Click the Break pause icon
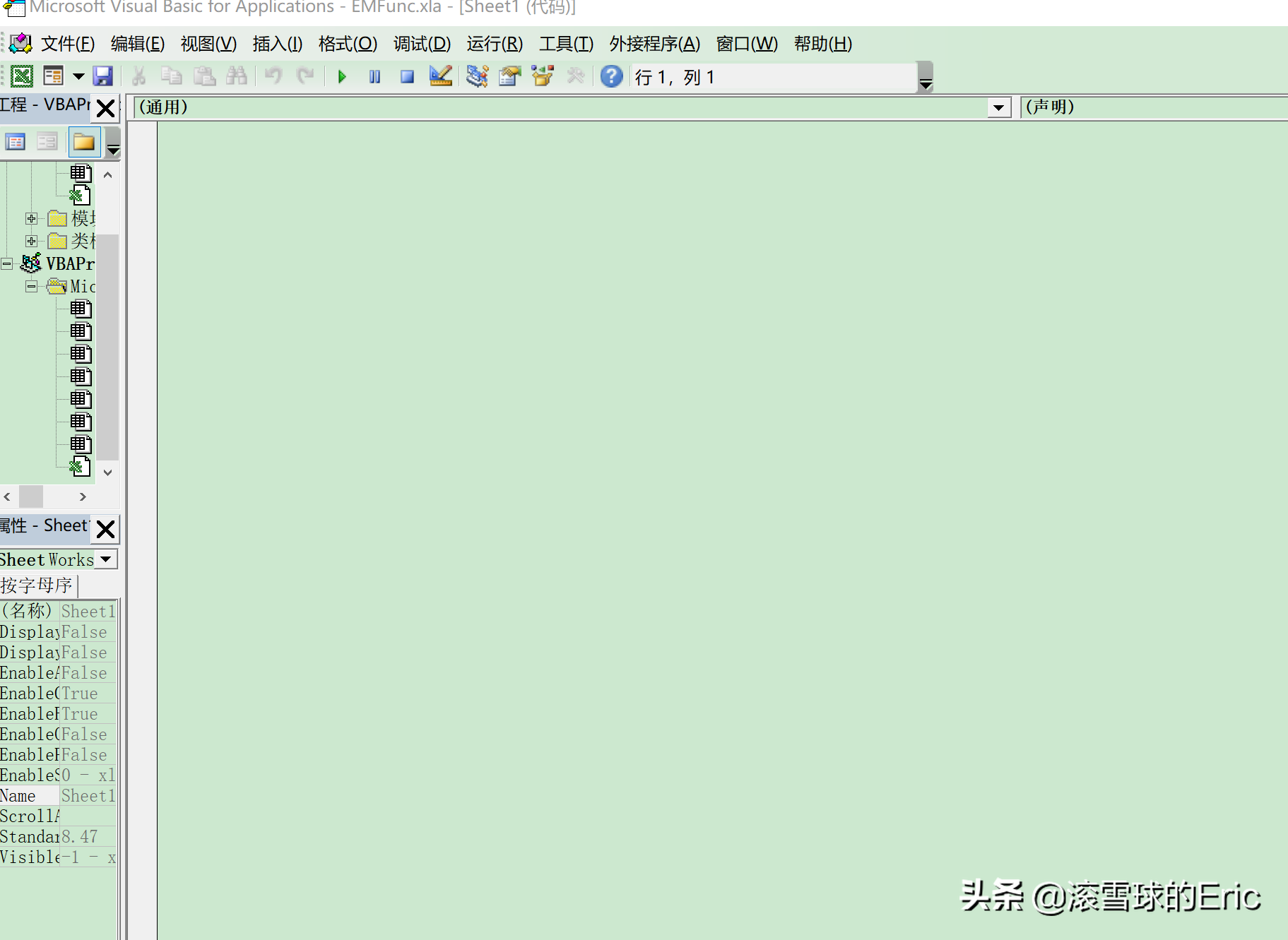The image size is (1288, 940). click(x=374, y=76)
